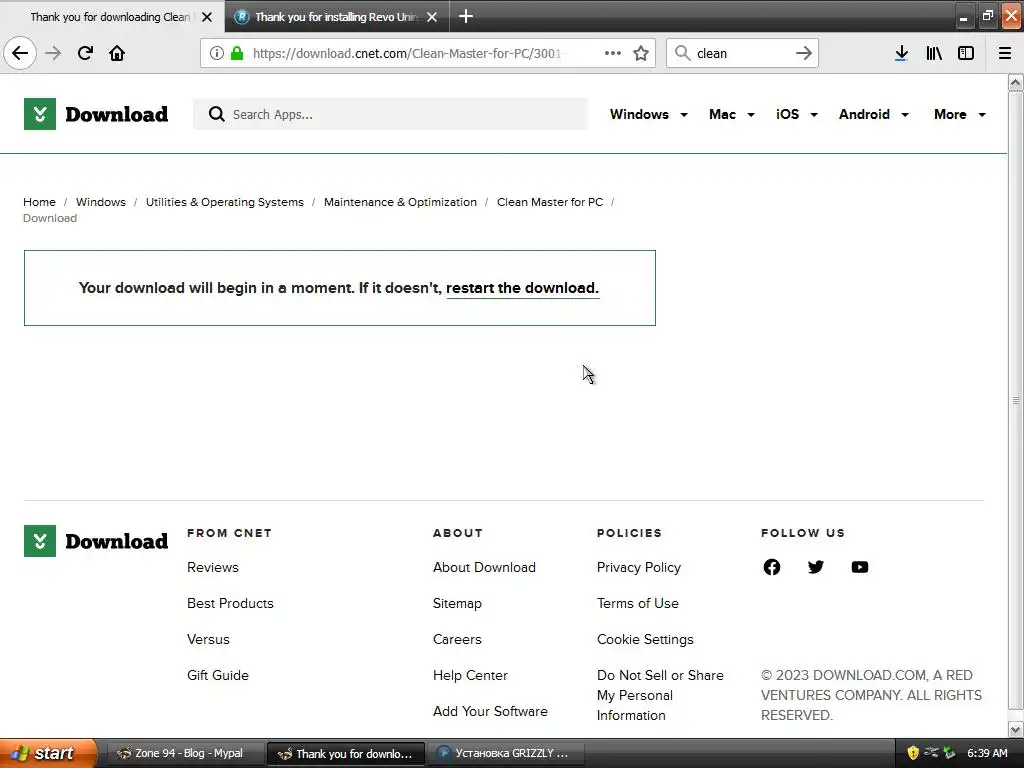Open page actions three-dot menu

click(613, 53)
